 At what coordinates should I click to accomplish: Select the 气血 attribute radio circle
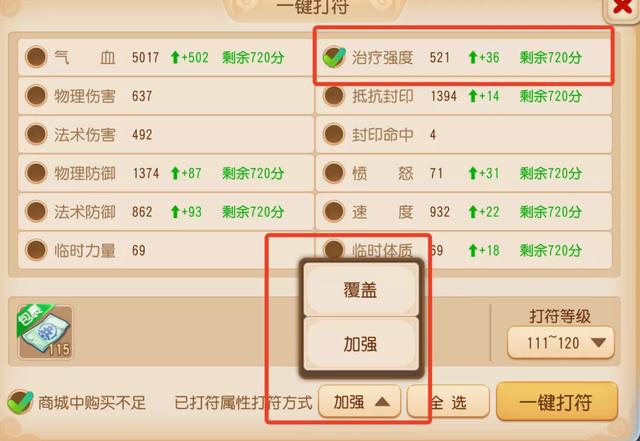click(36, 57)
